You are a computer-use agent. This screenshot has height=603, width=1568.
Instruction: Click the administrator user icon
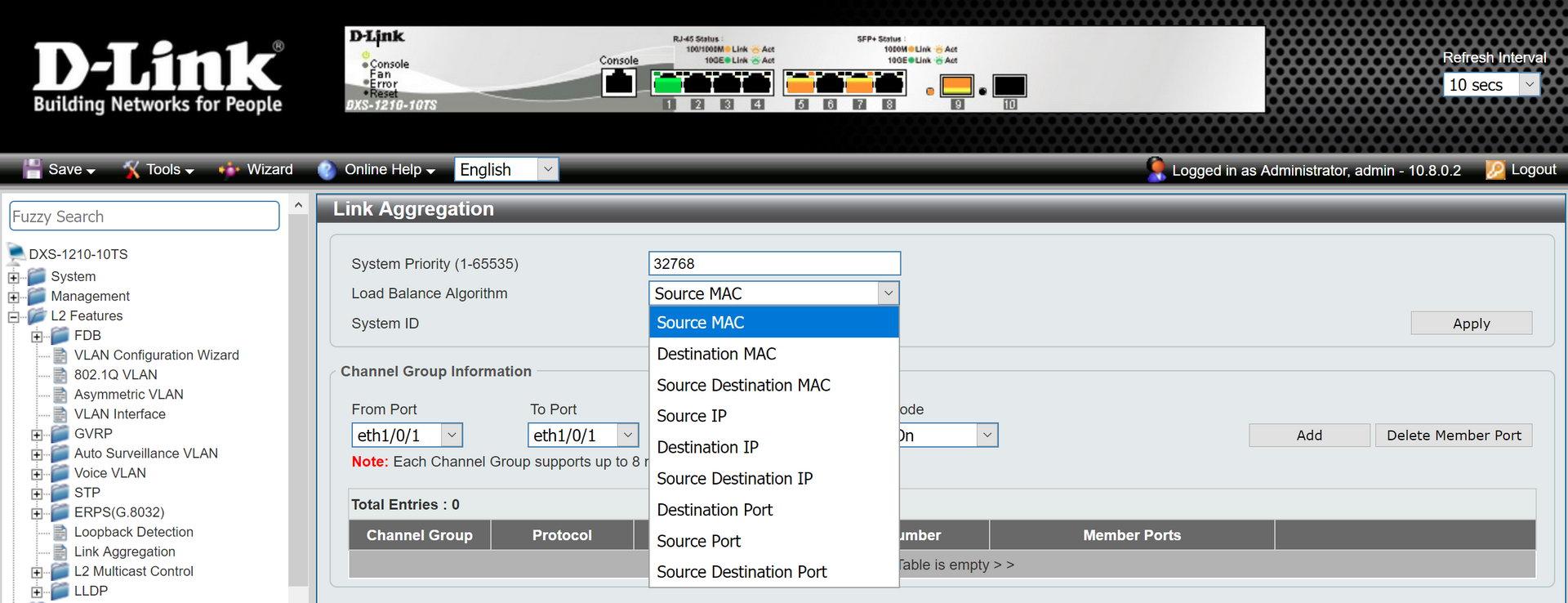(x=1156, y=169)
